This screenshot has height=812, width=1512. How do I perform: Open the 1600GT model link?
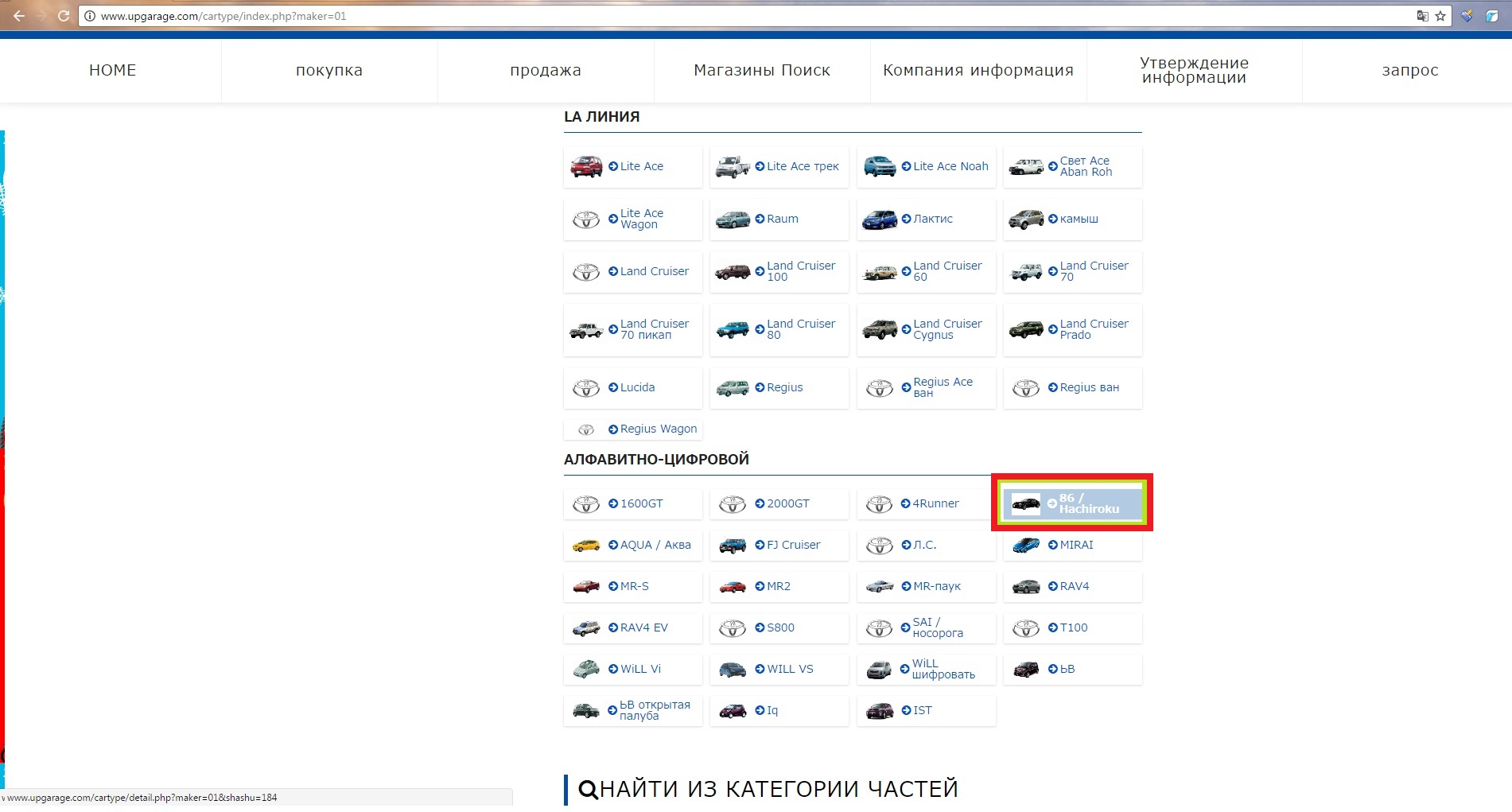pos(641,503)
